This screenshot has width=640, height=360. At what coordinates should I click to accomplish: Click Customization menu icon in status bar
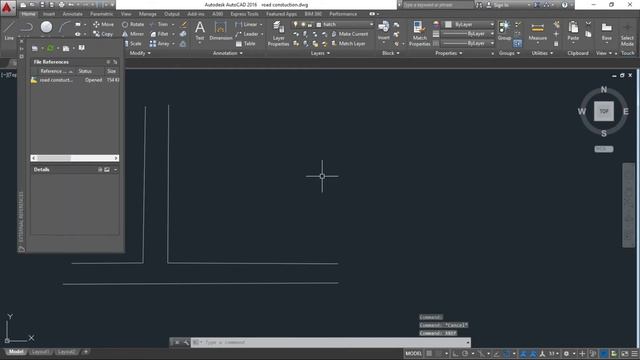click(634, 353)
